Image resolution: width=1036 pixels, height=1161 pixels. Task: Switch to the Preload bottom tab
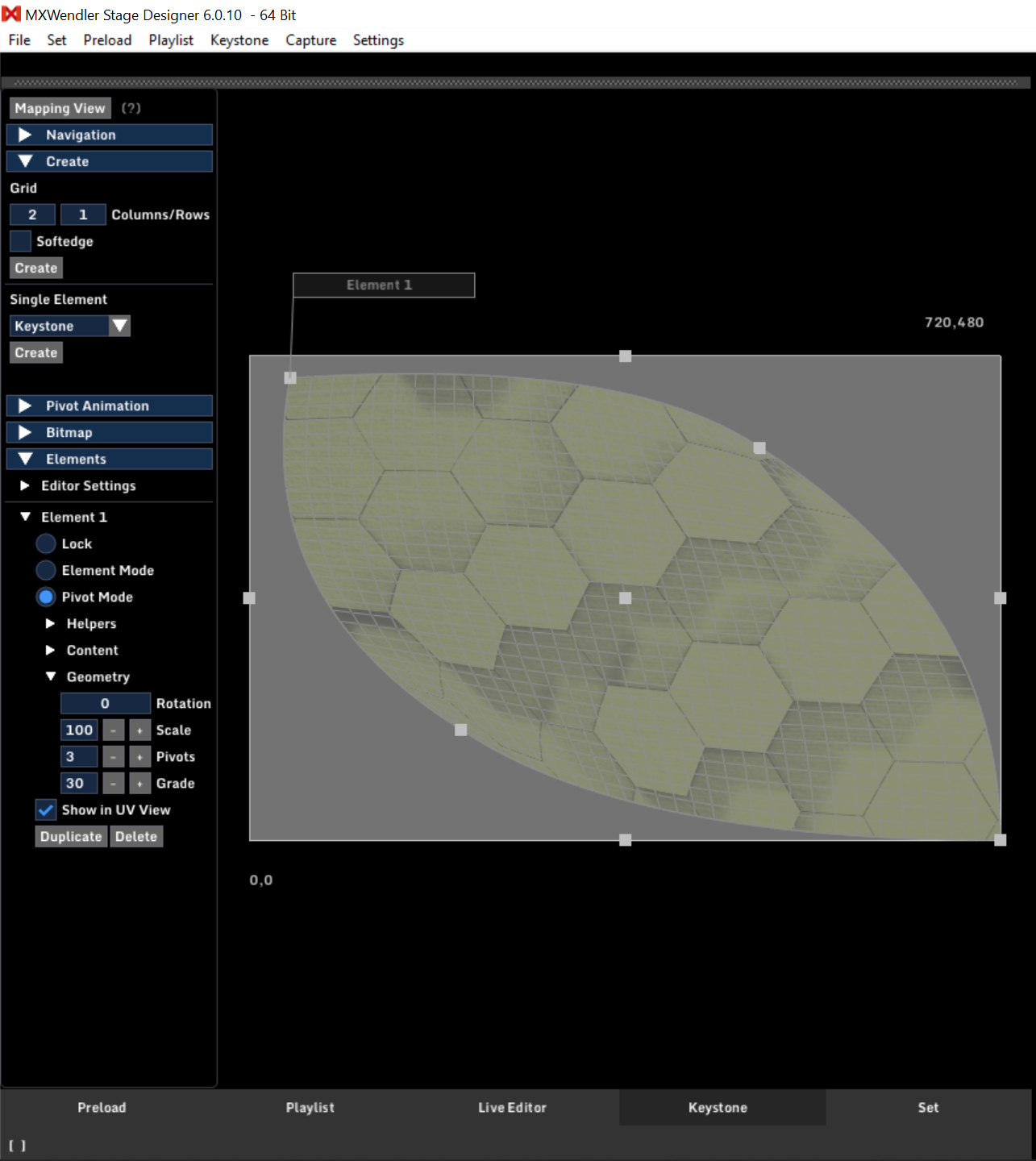tap(102, 1107)
